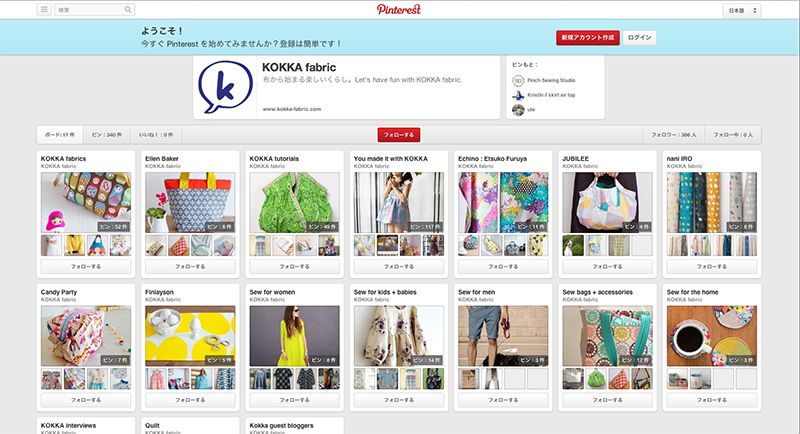Open Sew for women board cover
Image resolution: width=800 pixels, height=434 pixels.
click(294, 336)
